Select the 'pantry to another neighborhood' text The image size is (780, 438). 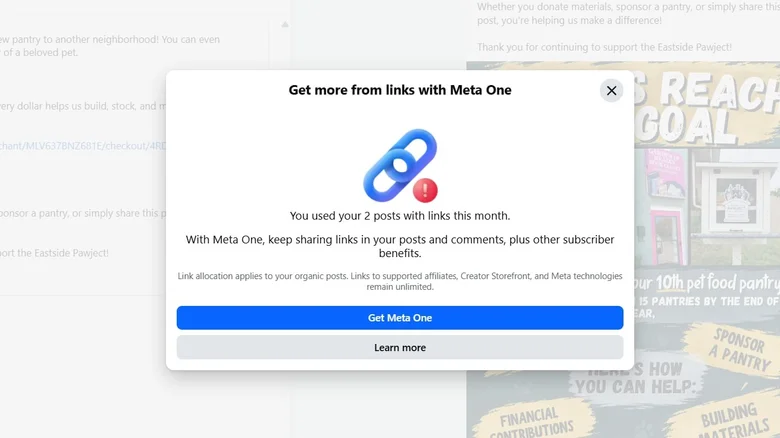click(110, 39)
